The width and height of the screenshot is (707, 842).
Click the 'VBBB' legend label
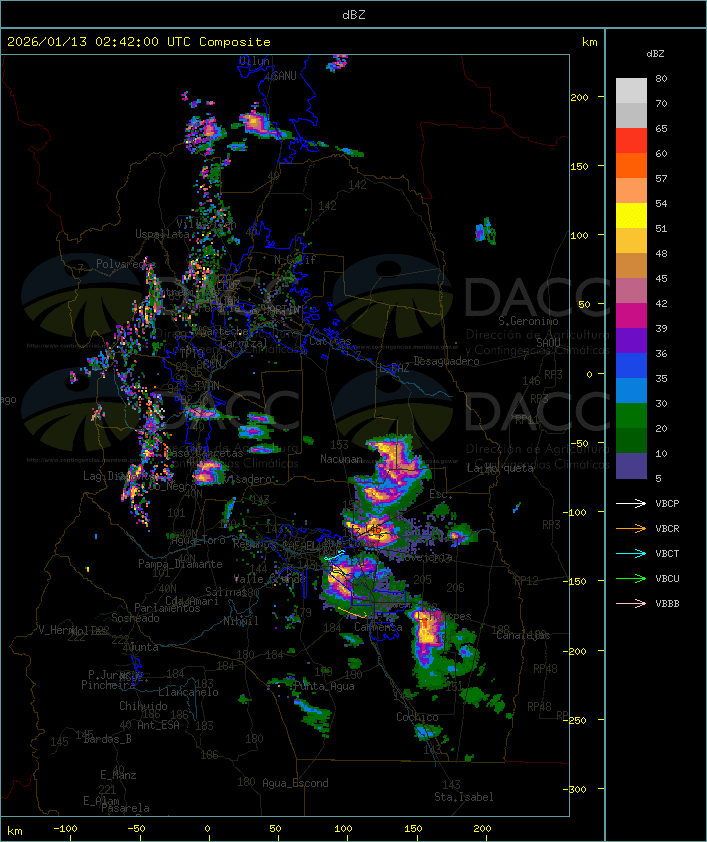click(667, 604)
